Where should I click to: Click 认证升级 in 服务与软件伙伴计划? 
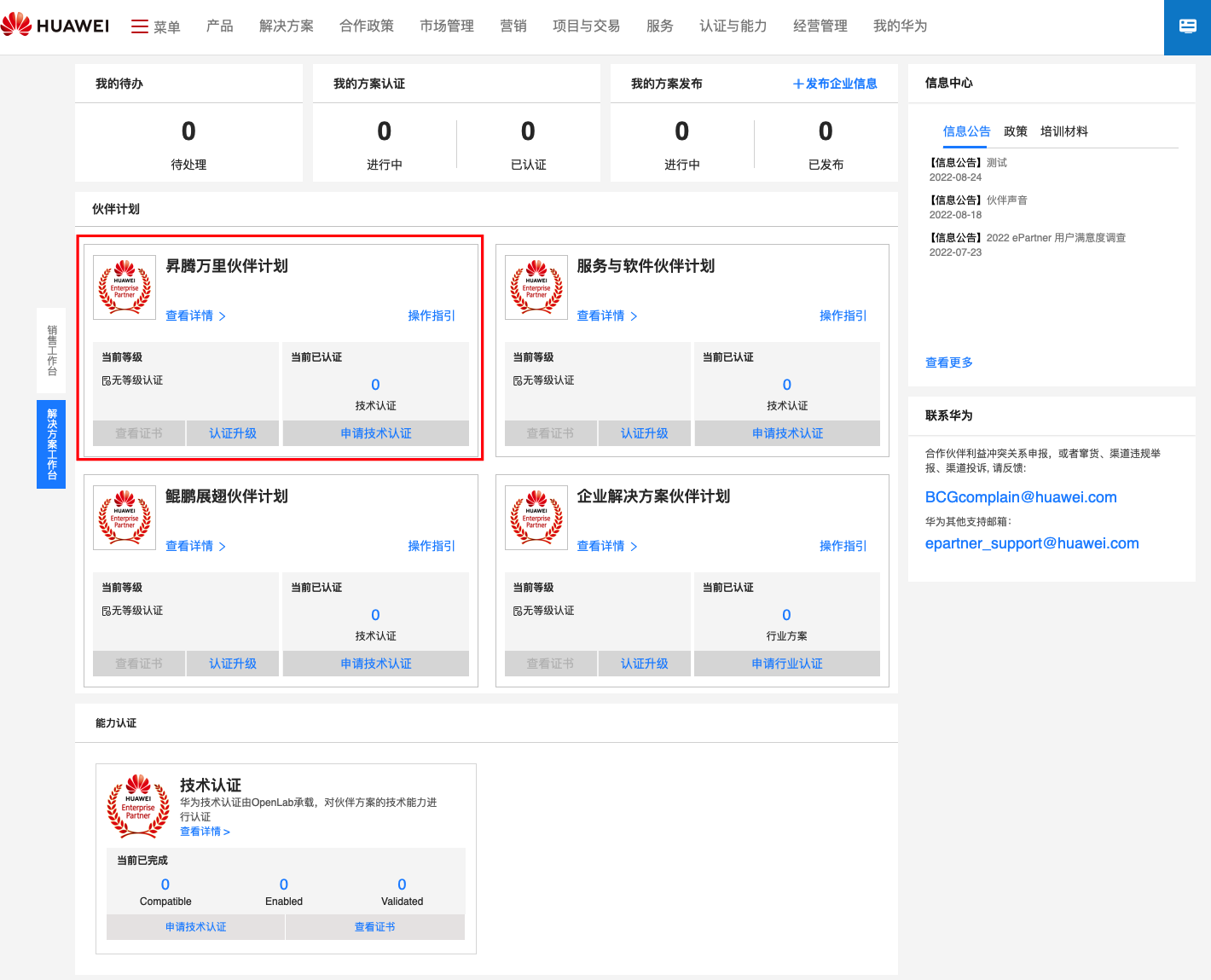pyautogui.click(x=645, y=433)
